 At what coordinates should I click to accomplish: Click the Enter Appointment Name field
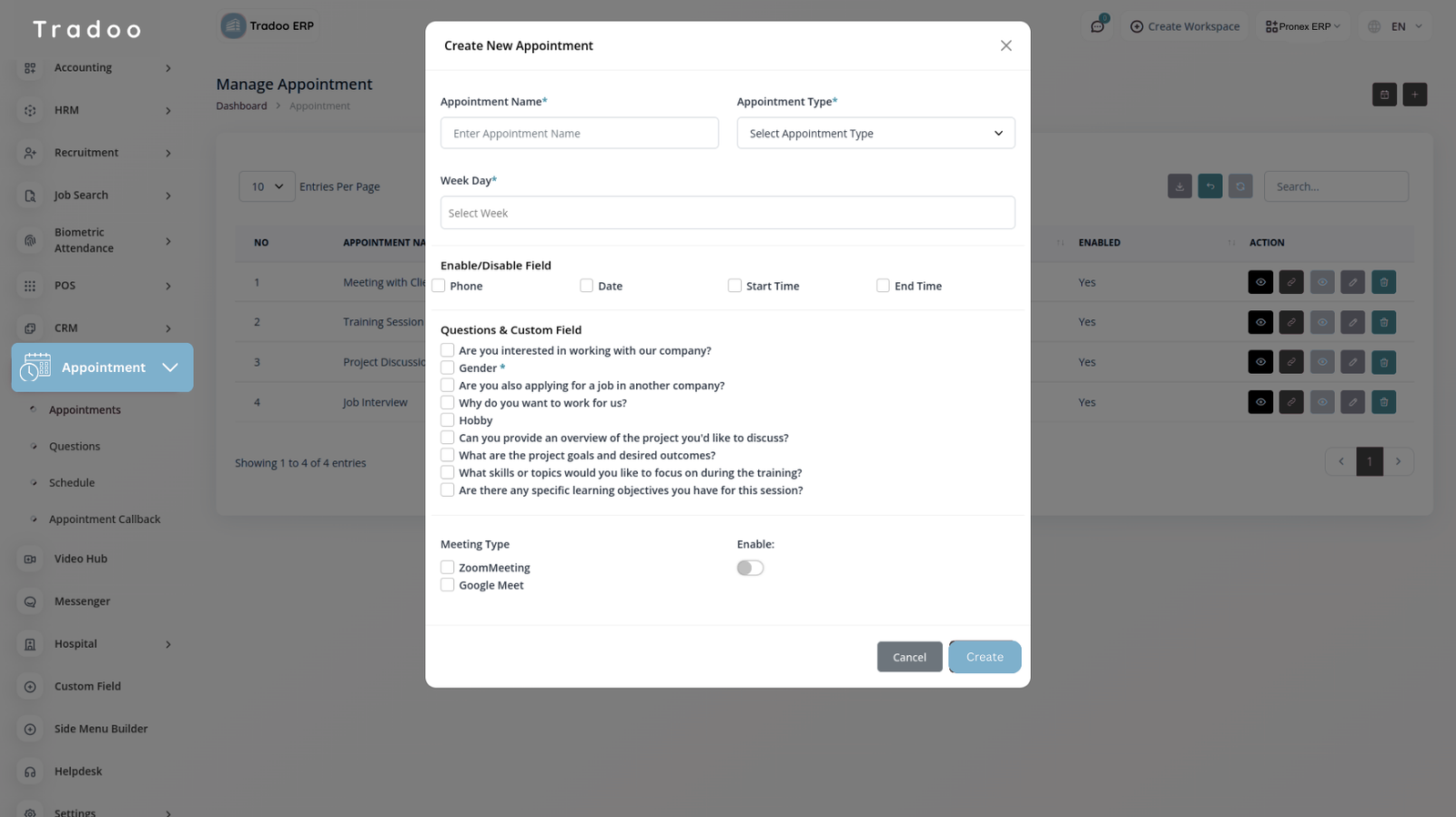click(x=580, y=134)
